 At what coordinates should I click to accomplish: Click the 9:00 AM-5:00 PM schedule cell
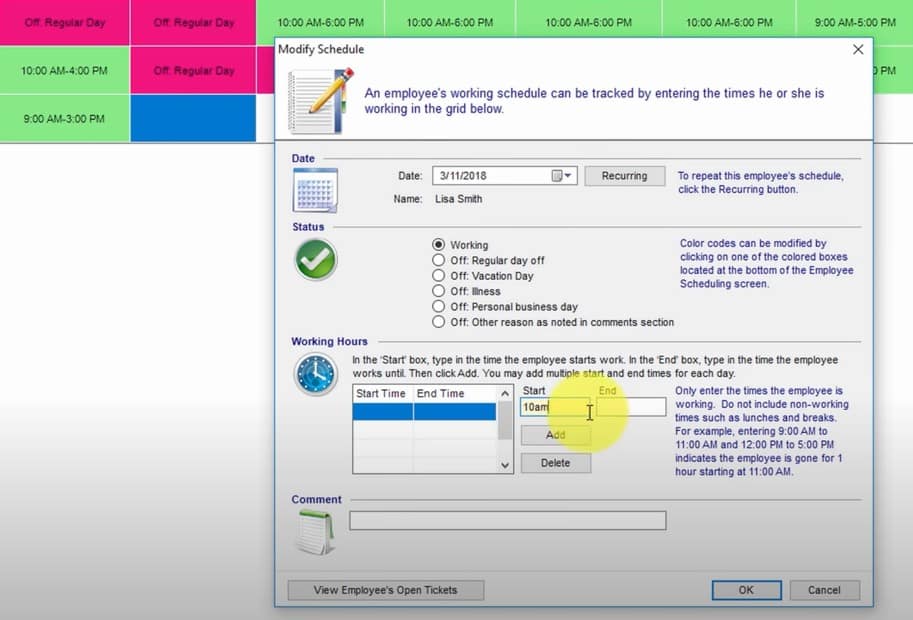tap(855, 22)
